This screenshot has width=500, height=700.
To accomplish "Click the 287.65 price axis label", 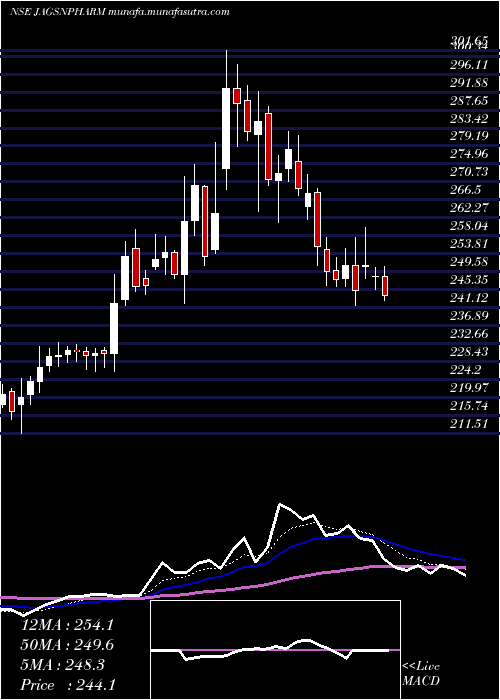I will pyautogui.click(x=469, y=100).
